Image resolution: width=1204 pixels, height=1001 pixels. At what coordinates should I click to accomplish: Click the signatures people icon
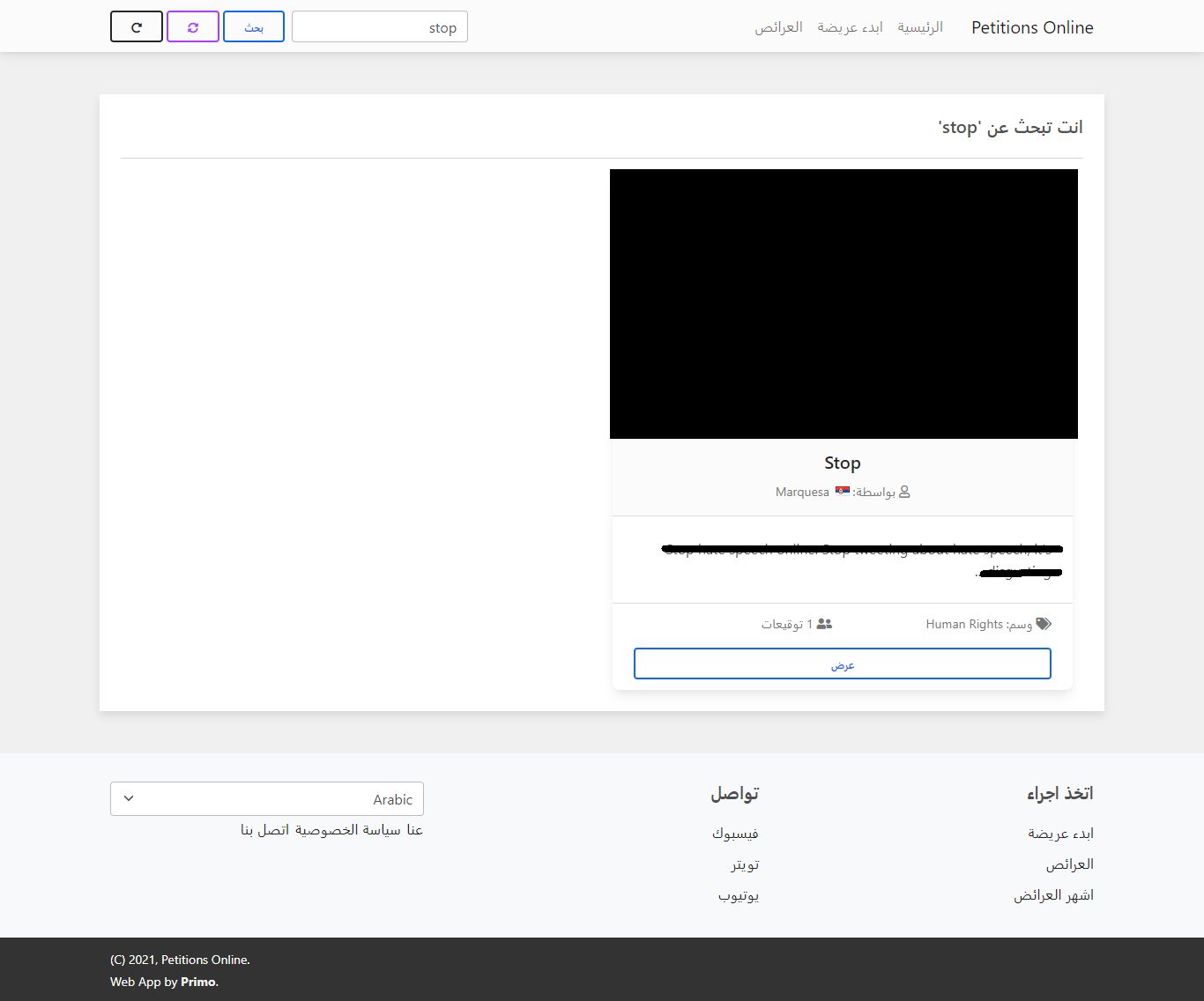point(824,624)
